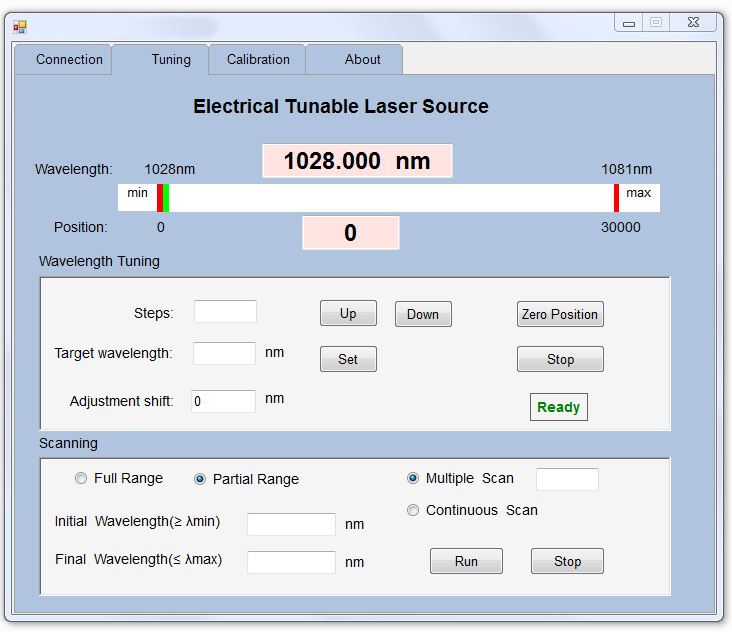
Task: Select the Tuning tab
Action: coord(171,60)
